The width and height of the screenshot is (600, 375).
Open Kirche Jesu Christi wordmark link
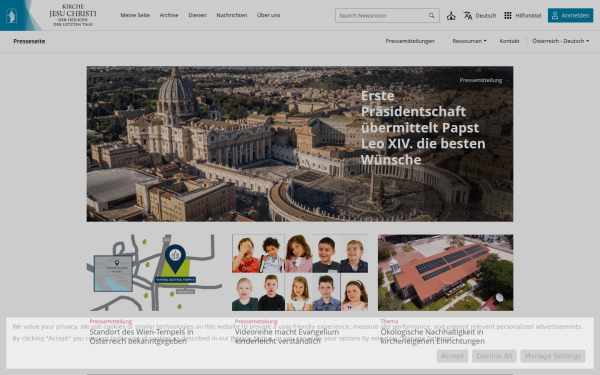[x=73, y=15]
